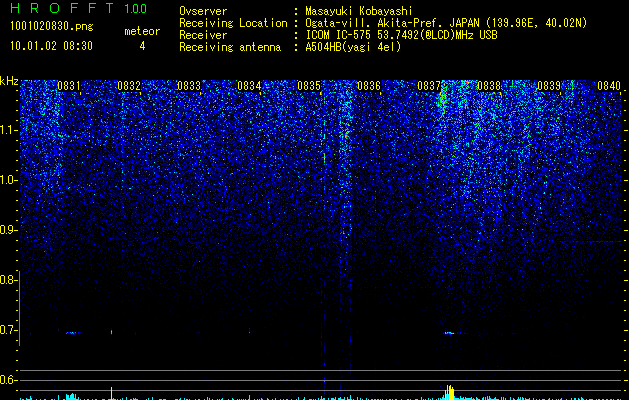The width and height of the screenshot is (629, 400).
Task: Click the 1.1 kHz axis label
Action: [x=8, y=130]
